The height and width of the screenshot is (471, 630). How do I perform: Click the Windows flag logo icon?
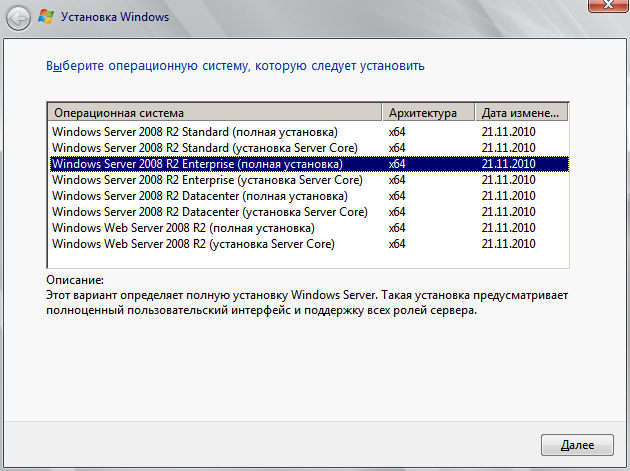pyautogui.click(x=46, y=17)
